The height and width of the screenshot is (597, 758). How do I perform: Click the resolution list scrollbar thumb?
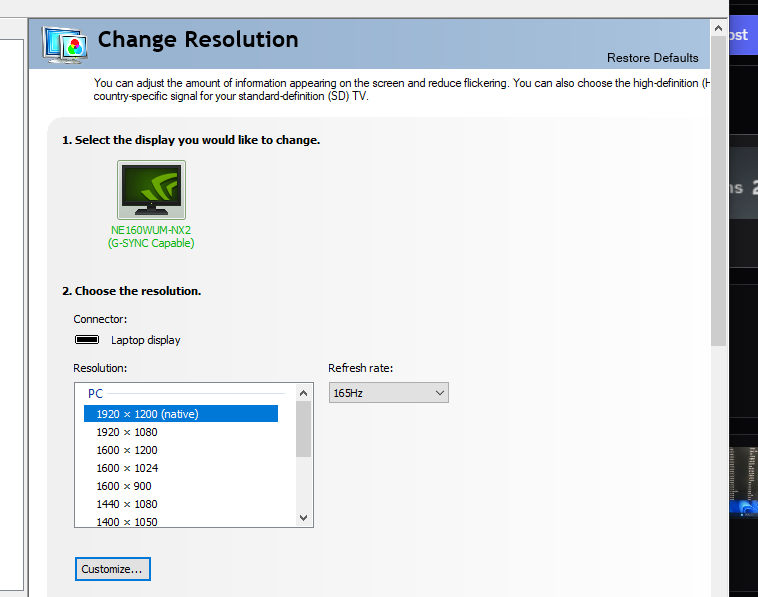point(304,429)
